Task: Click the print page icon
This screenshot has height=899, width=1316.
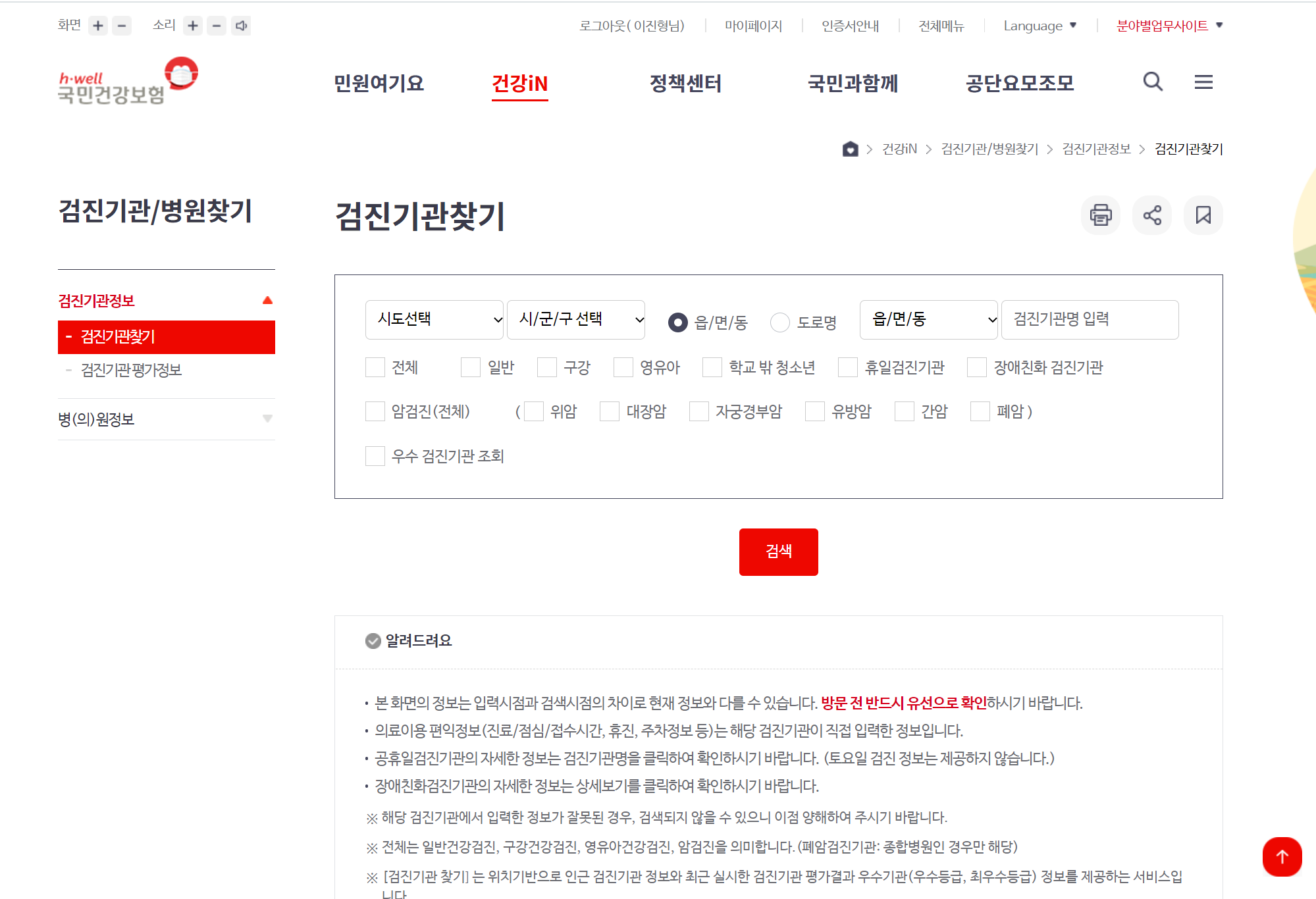Action: 1100,215
